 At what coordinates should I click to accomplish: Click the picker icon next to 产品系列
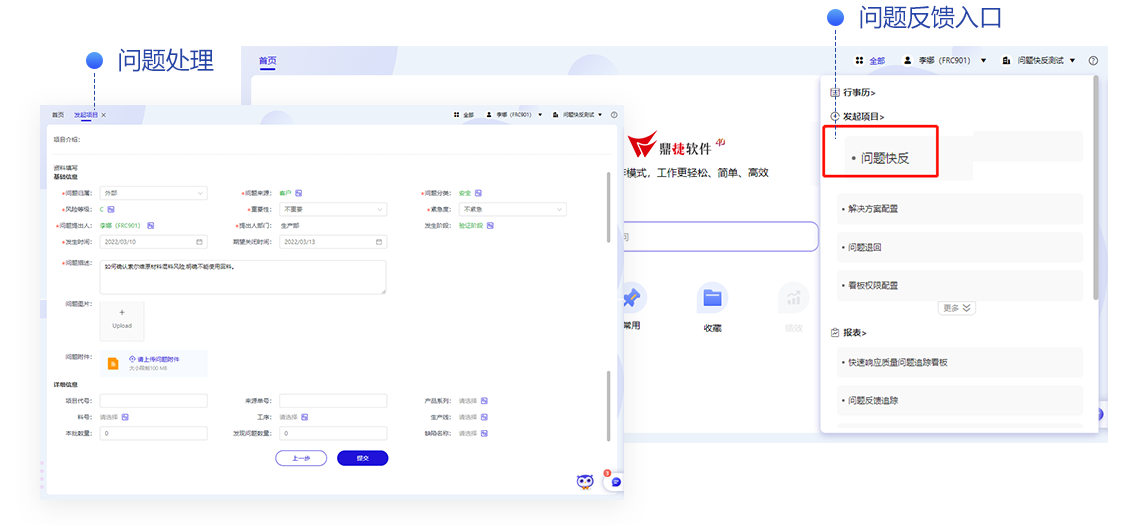(x=484, y=401)
